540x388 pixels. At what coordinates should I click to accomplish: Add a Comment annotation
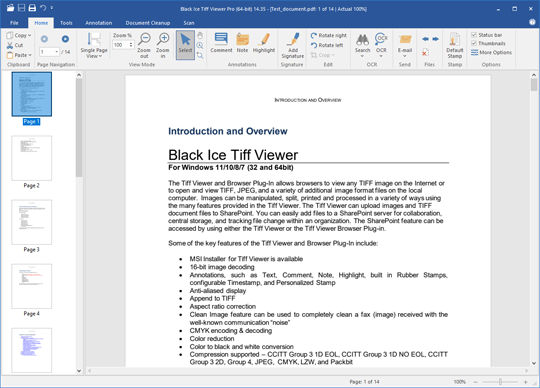[221, 43]
